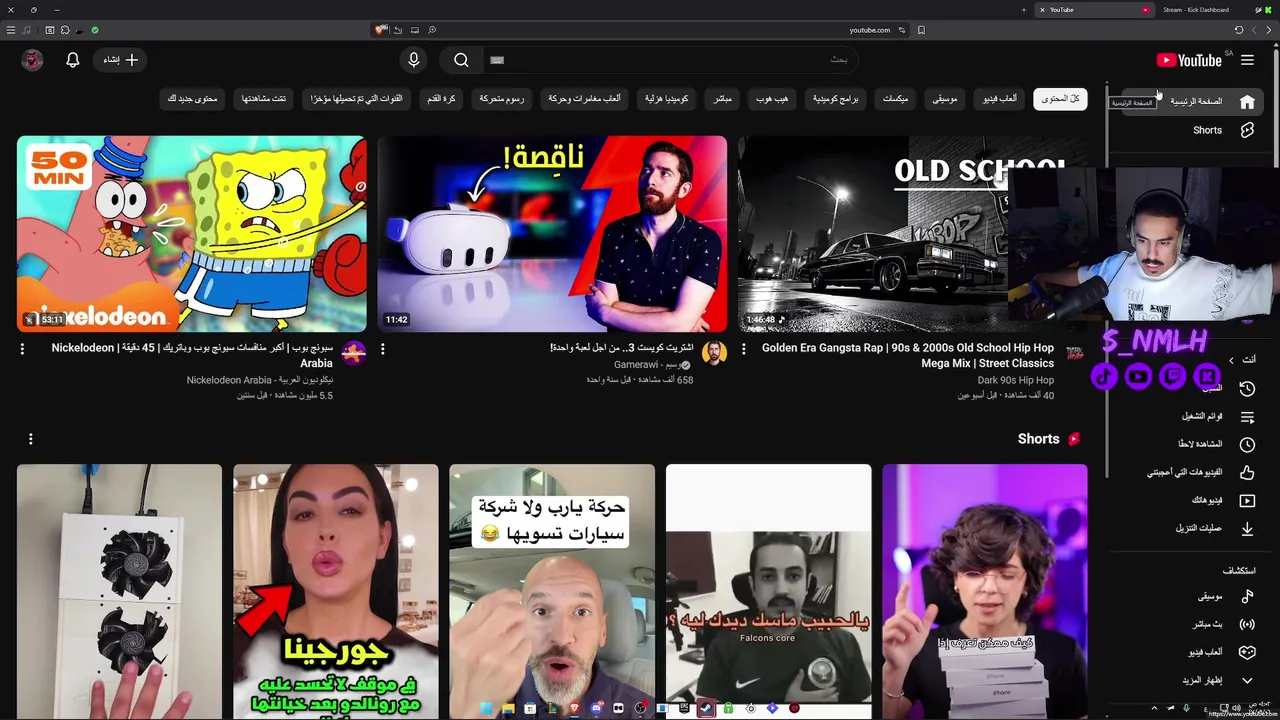Click the browser bookmark icon
Image resolution: width=1280 pixels, height=720 pixels.
click(921, 30)
